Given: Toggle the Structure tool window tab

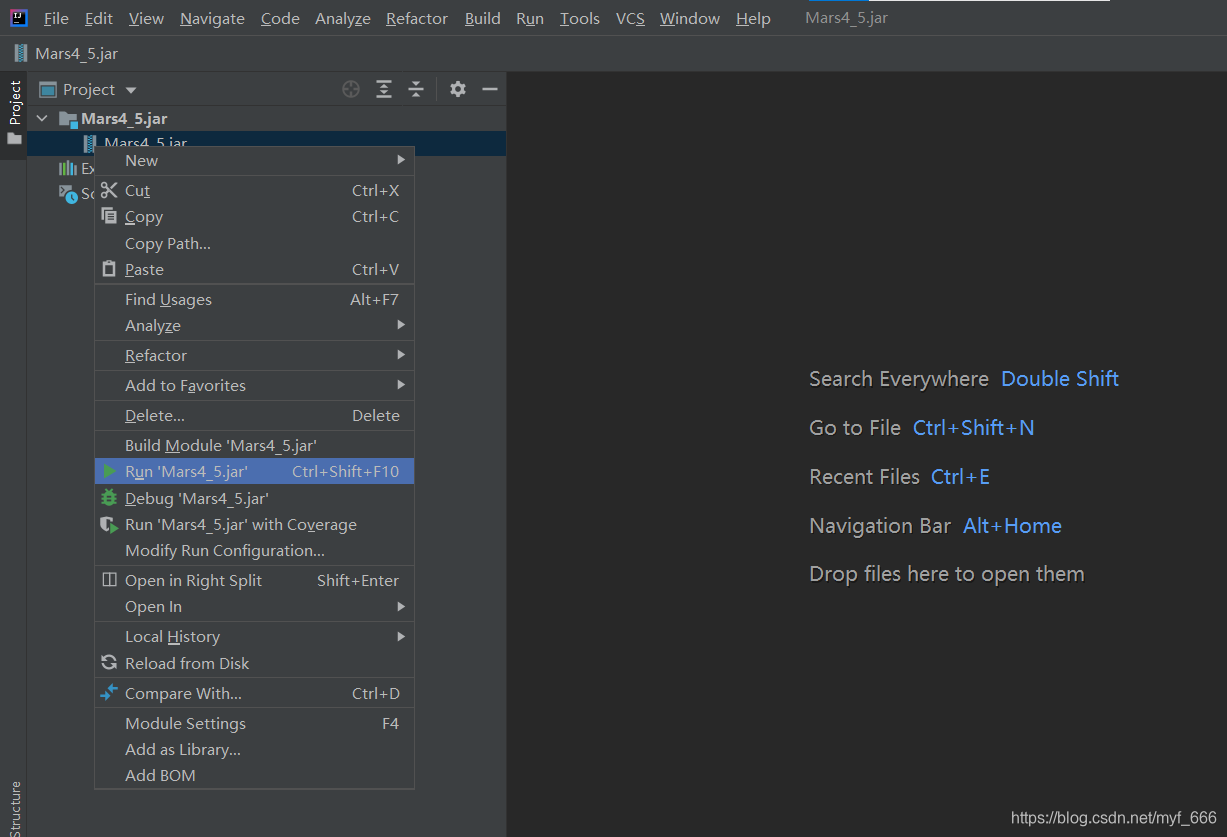Looking at the screenshot, I should click(x=14, y=808).
